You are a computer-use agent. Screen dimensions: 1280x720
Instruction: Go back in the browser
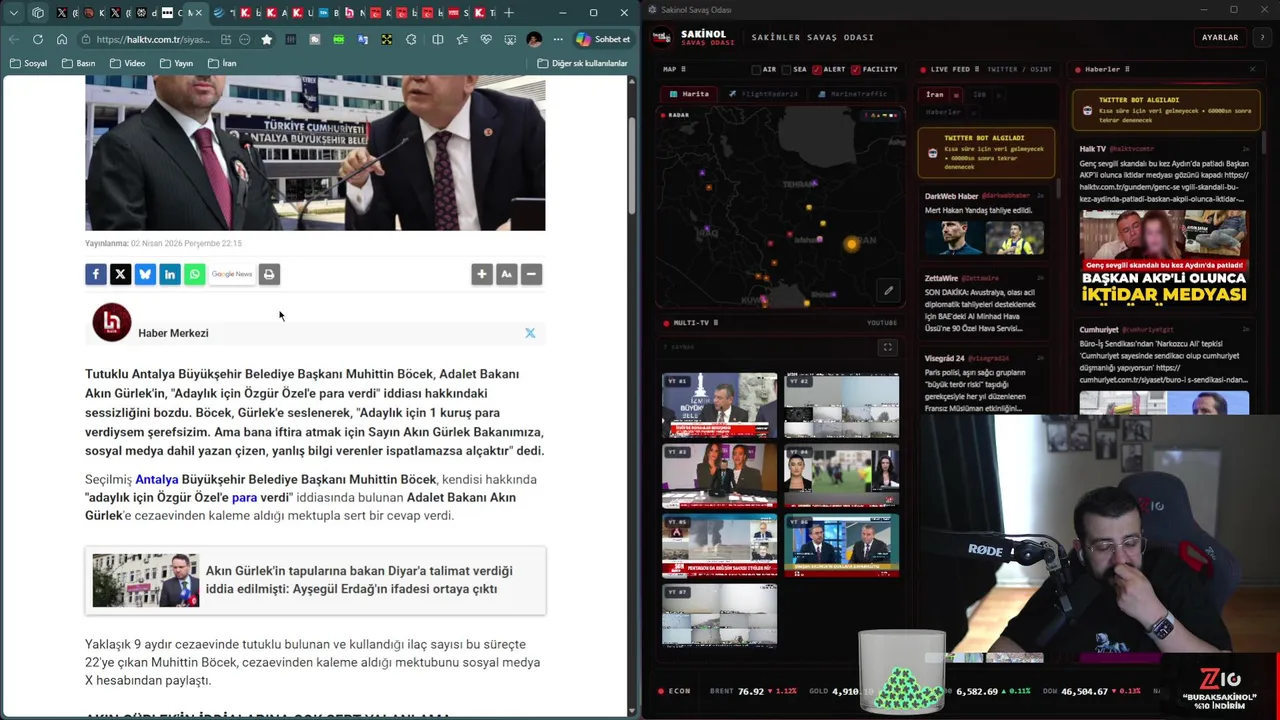(14, 39)
